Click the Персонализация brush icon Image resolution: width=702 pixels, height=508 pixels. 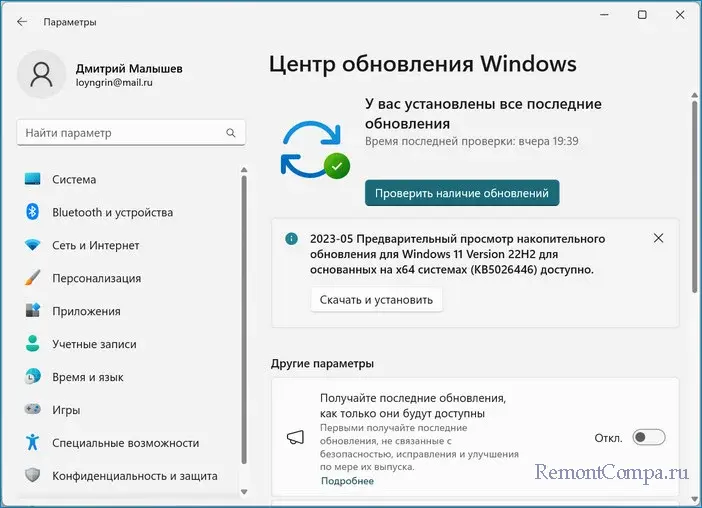click(32, 278)
